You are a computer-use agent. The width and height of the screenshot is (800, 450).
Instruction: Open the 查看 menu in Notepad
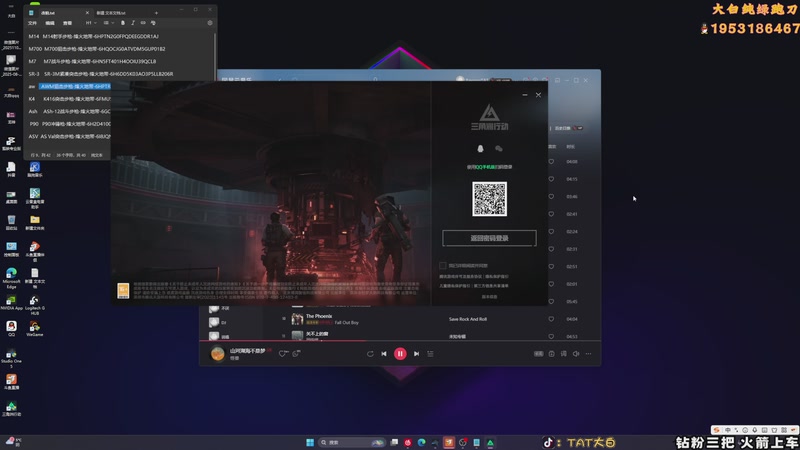click(67, 23)
